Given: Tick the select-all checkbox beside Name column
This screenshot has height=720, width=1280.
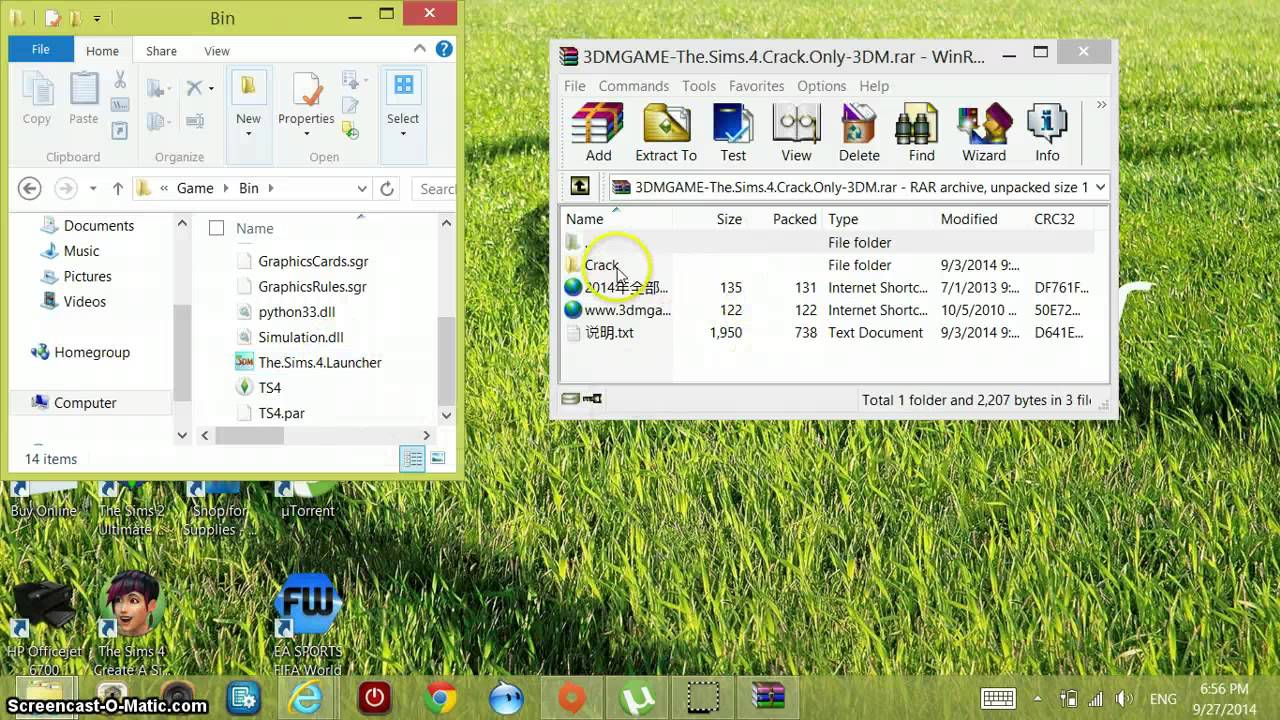Looking at the screenshot, I should tap(216, 228).
